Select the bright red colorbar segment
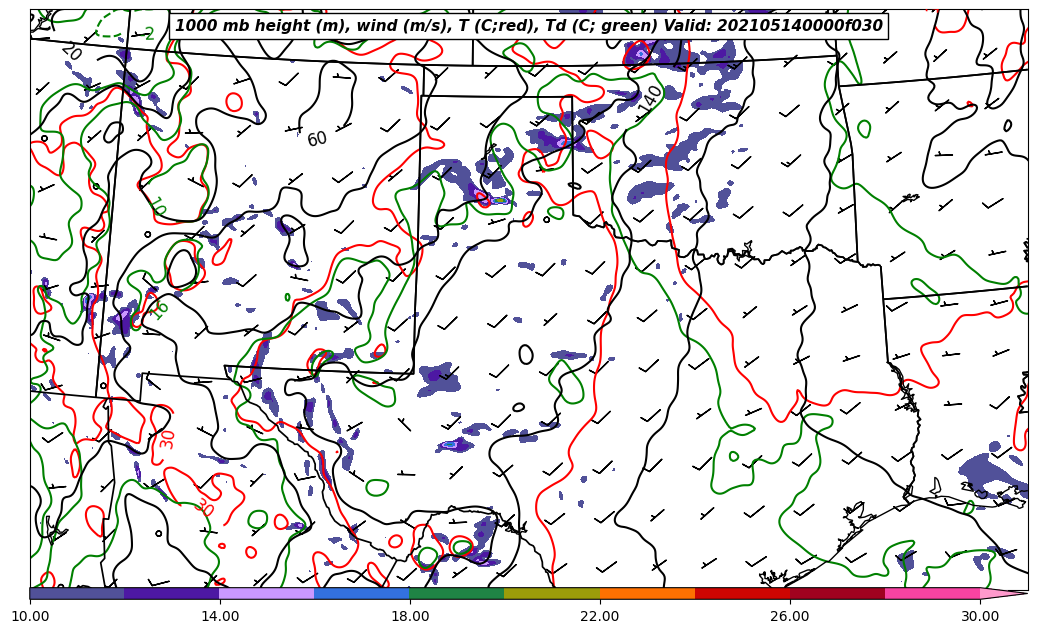This screenshot has width=1037, height=633. tap(741, 593)
